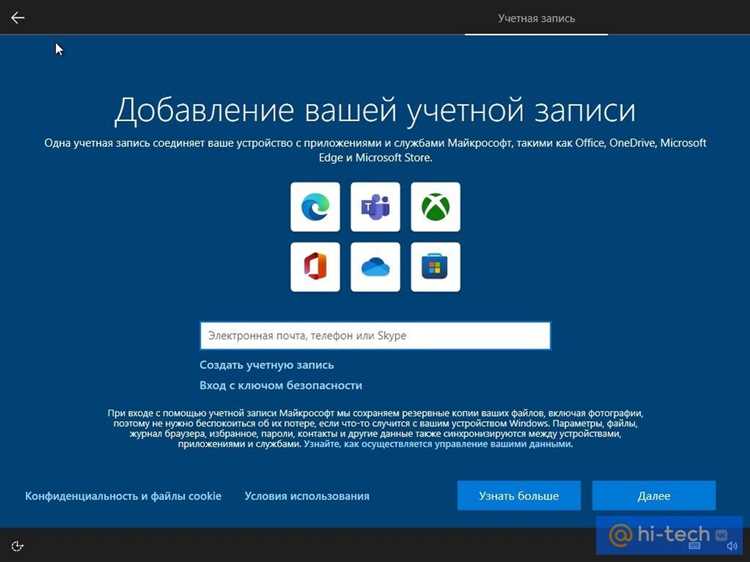Focus the Электронная почта, телефон или Skype field
750x562 pixels.
[x=375, y=336]
